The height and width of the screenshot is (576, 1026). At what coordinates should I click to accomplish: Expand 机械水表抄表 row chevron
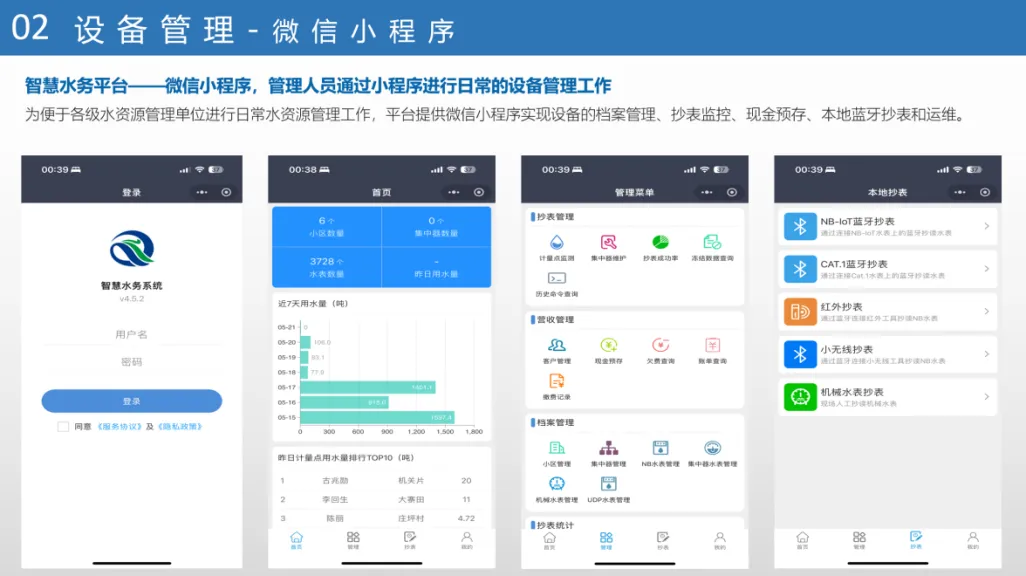[x=987, y=397]
